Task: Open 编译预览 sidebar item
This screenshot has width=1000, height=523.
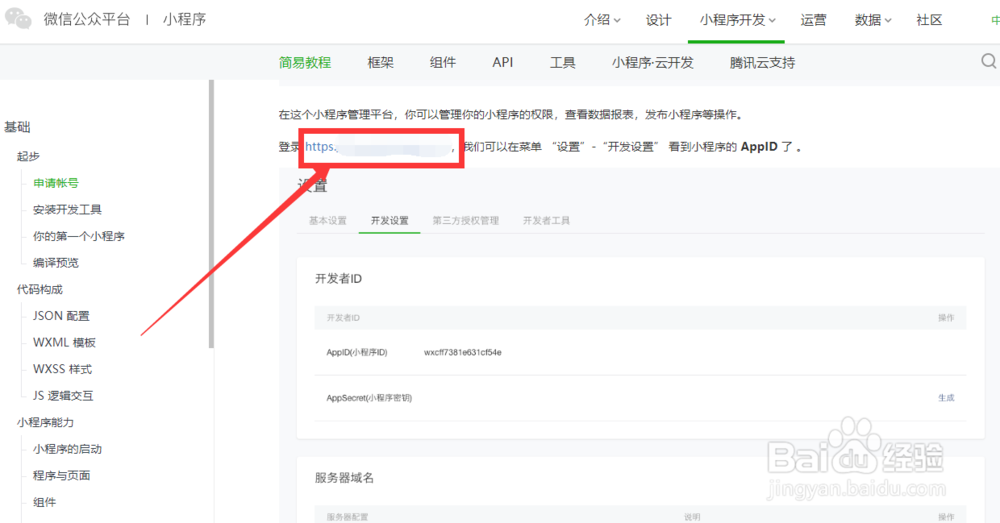Action: pyautogui.click(x=56, y=263)
